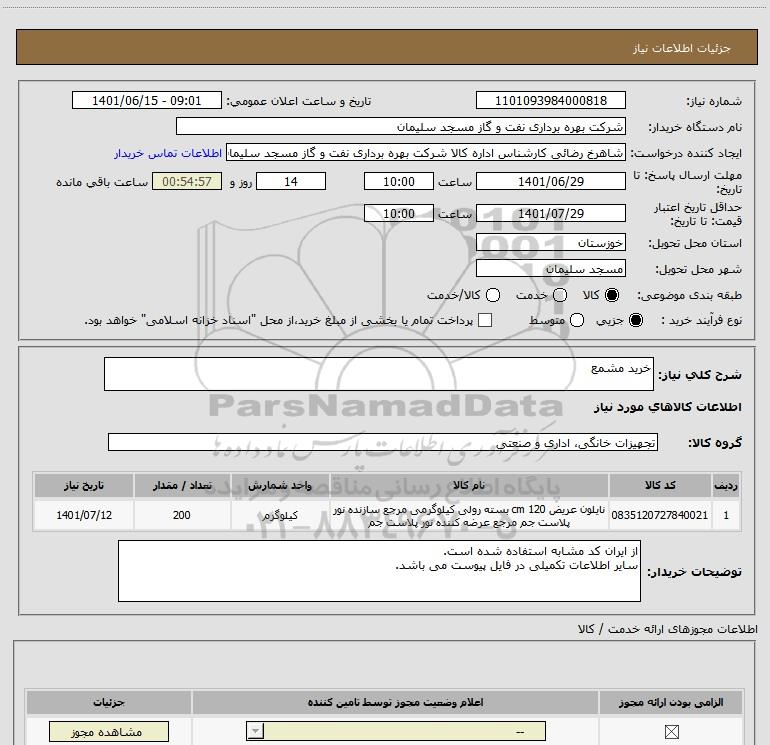Click the response deadline date 1401/06/29
This screenshot has width=770, height=745.
click(x=550, y=182)
